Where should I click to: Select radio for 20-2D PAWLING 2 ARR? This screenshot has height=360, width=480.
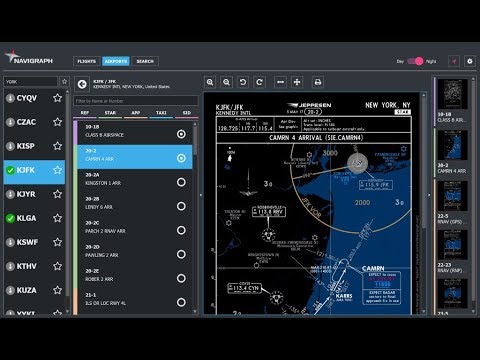181,254
